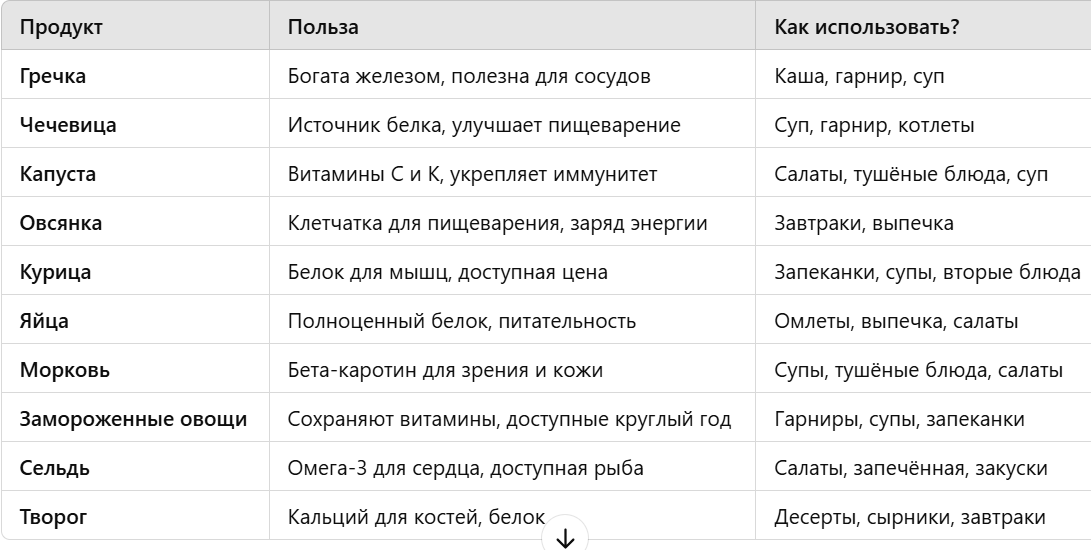Viewport: 1091px width, 550px height.
Task: Click the Как использовать? header
Action: [x=867, y=27]
